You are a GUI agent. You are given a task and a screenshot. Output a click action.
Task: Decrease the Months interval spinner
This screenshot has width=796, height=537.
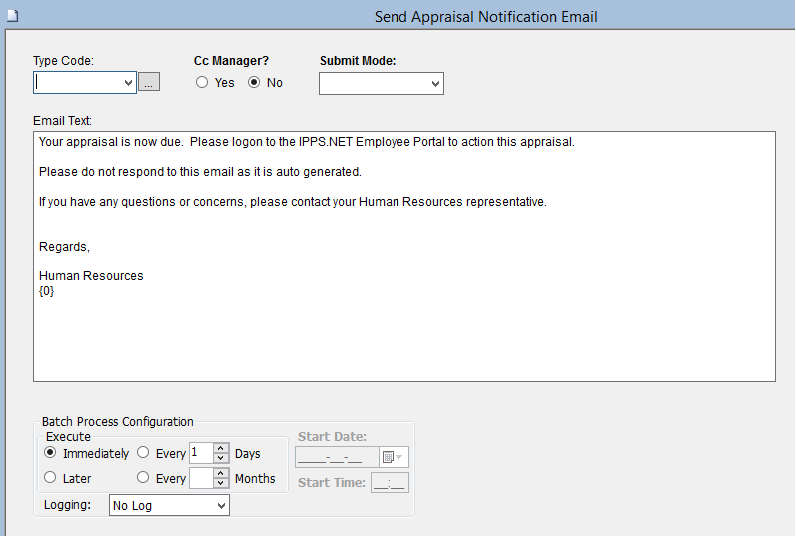tap(222, 484)
